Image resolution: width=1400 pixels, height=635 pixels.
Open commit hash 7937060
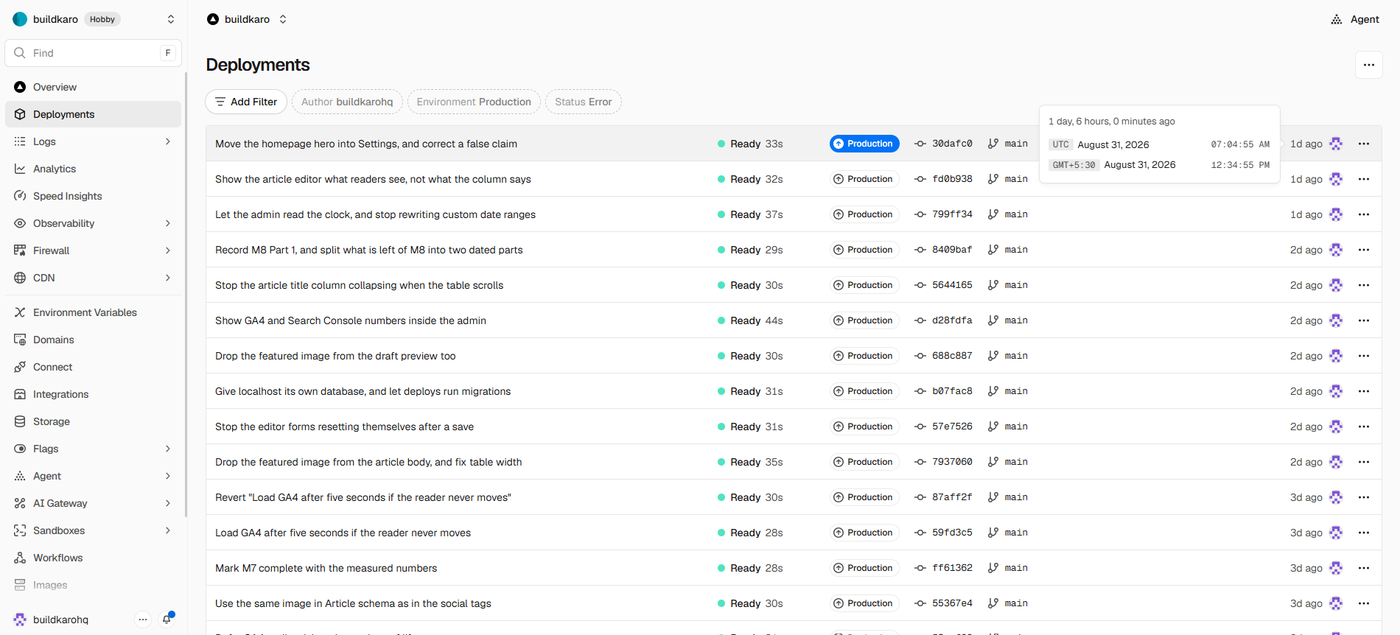coord(952,462)
